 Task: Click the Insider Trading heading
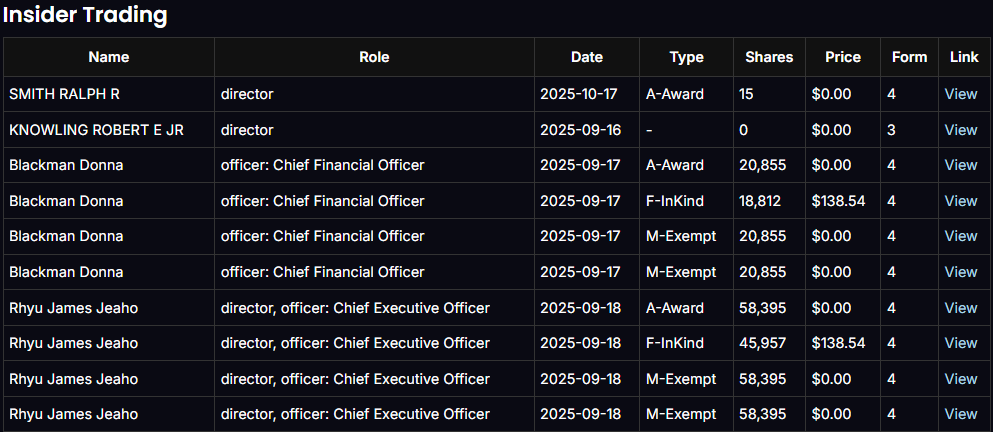[x=84, y=15]
